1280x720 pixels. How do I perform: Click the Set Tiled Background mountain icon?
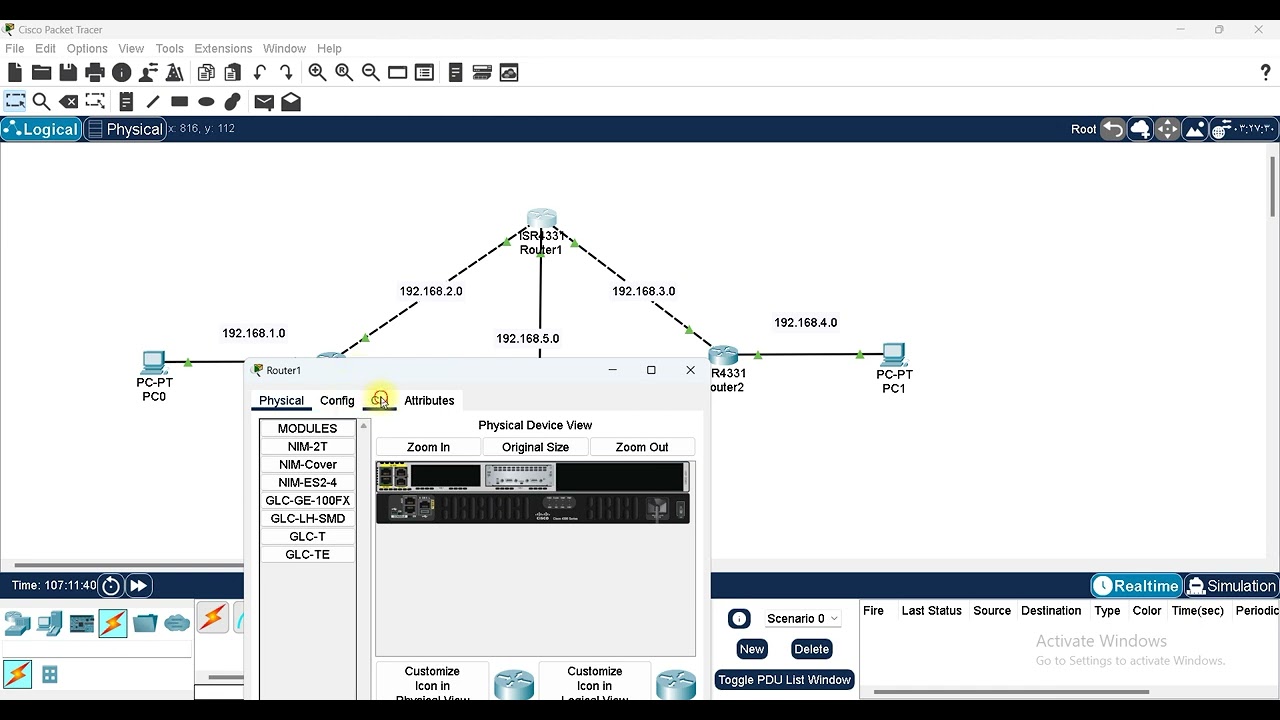(x=1194, y=129)
